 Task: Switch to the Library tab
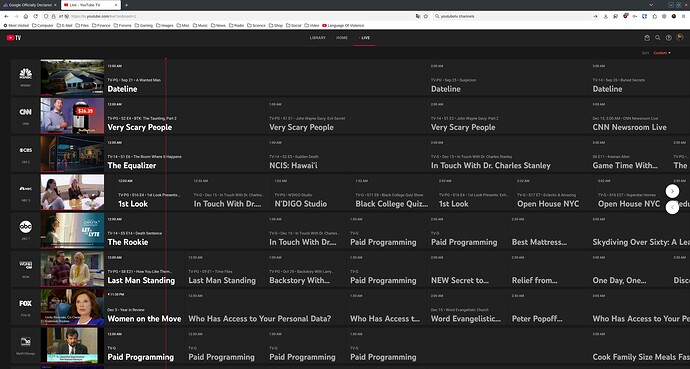coord(318,38)
